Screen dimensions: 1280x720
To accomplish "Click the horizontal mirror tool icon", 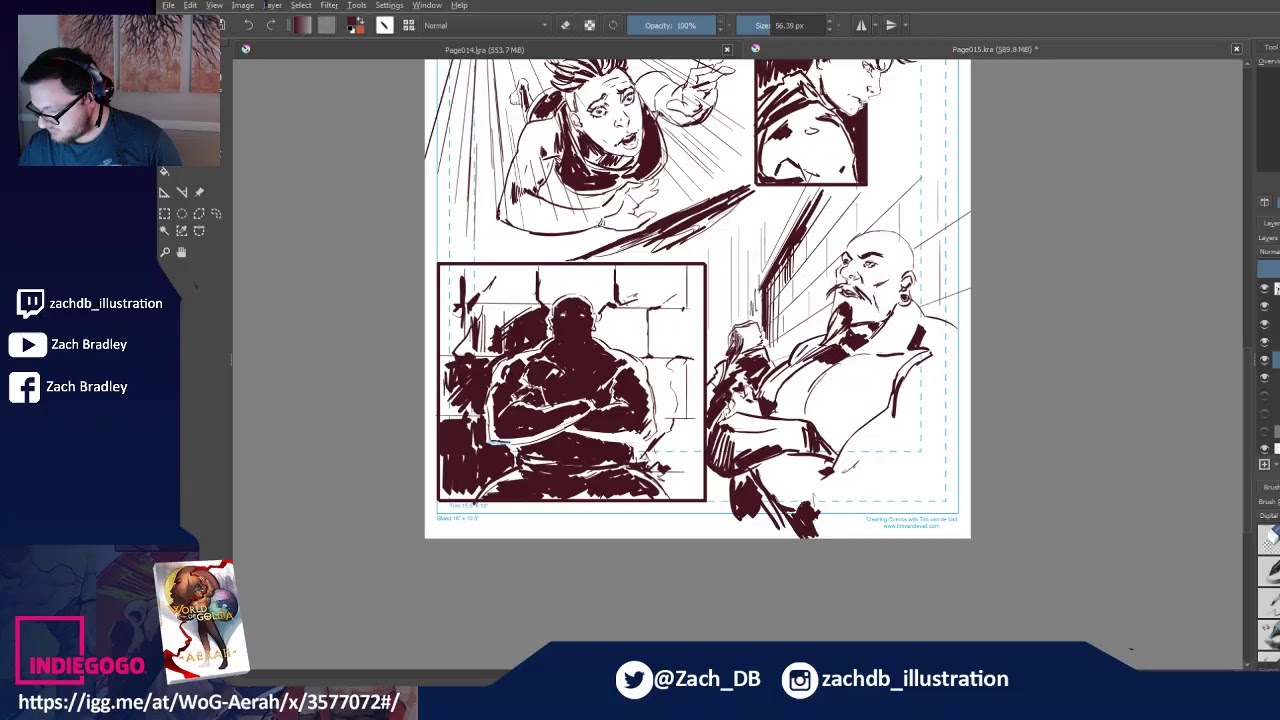I will 861,26.
